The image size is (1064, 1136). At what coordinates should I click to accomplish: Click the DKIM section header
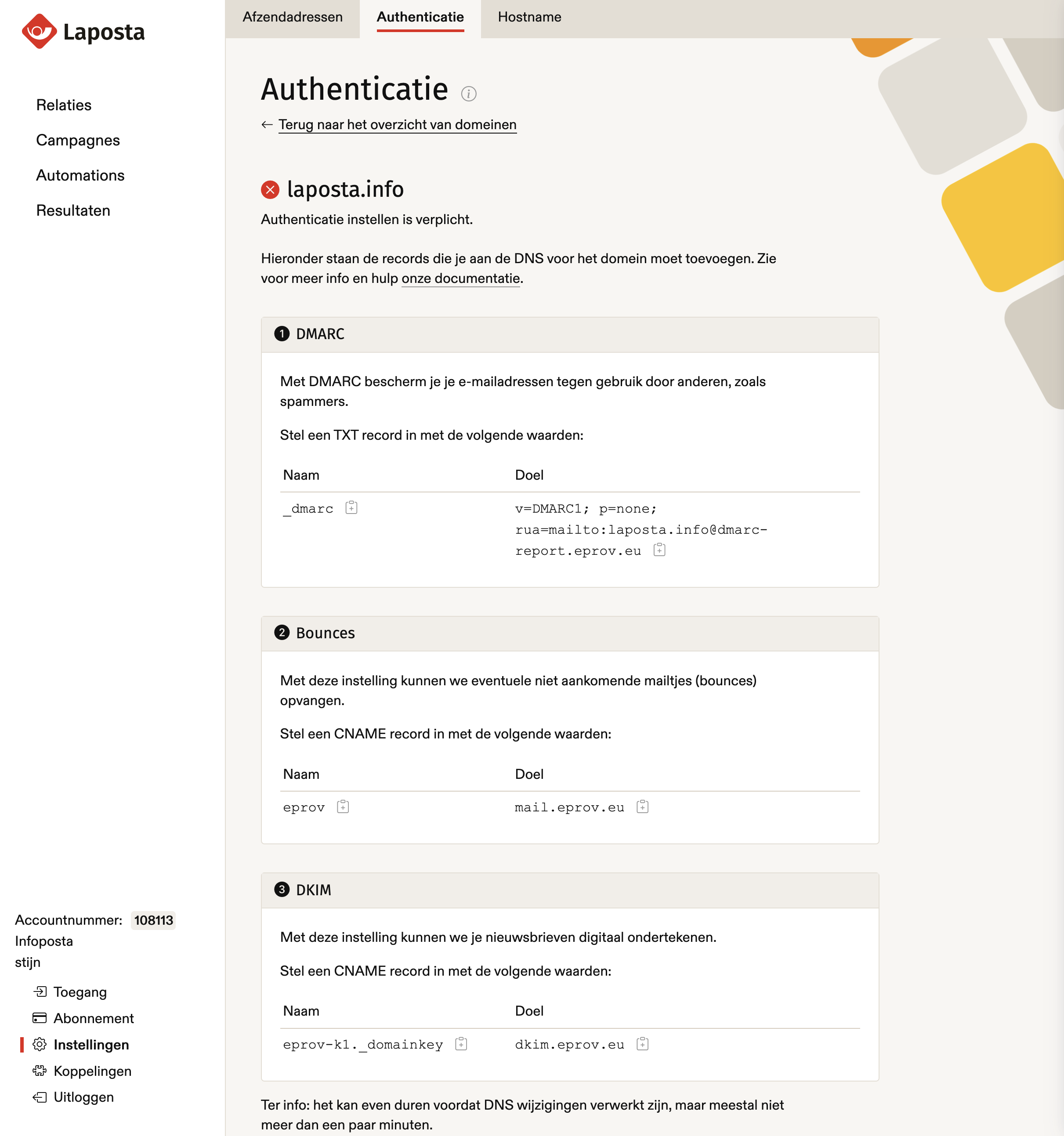click(570, 890)
